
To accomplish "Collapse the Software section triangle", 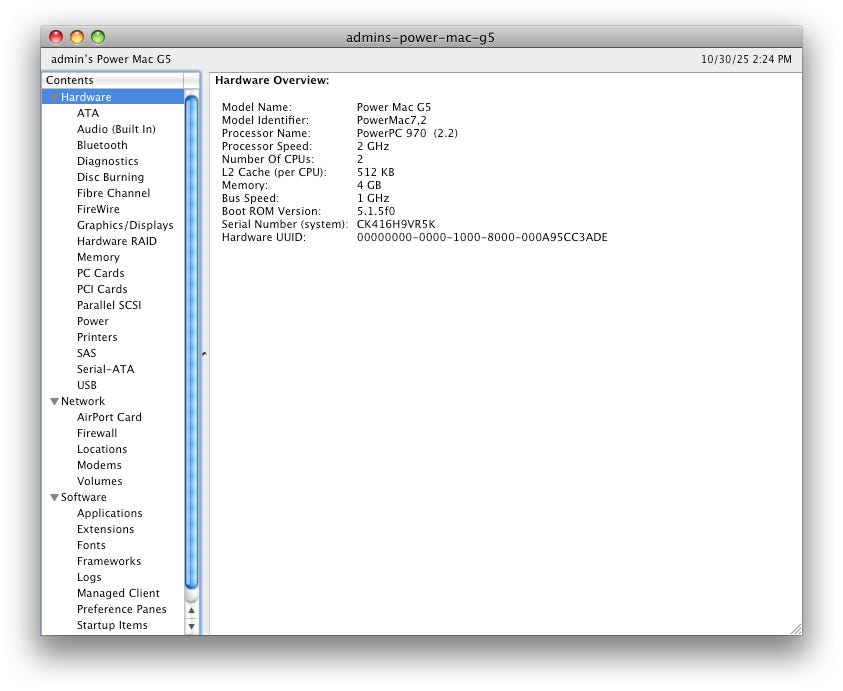I will [x=54, y=498].
